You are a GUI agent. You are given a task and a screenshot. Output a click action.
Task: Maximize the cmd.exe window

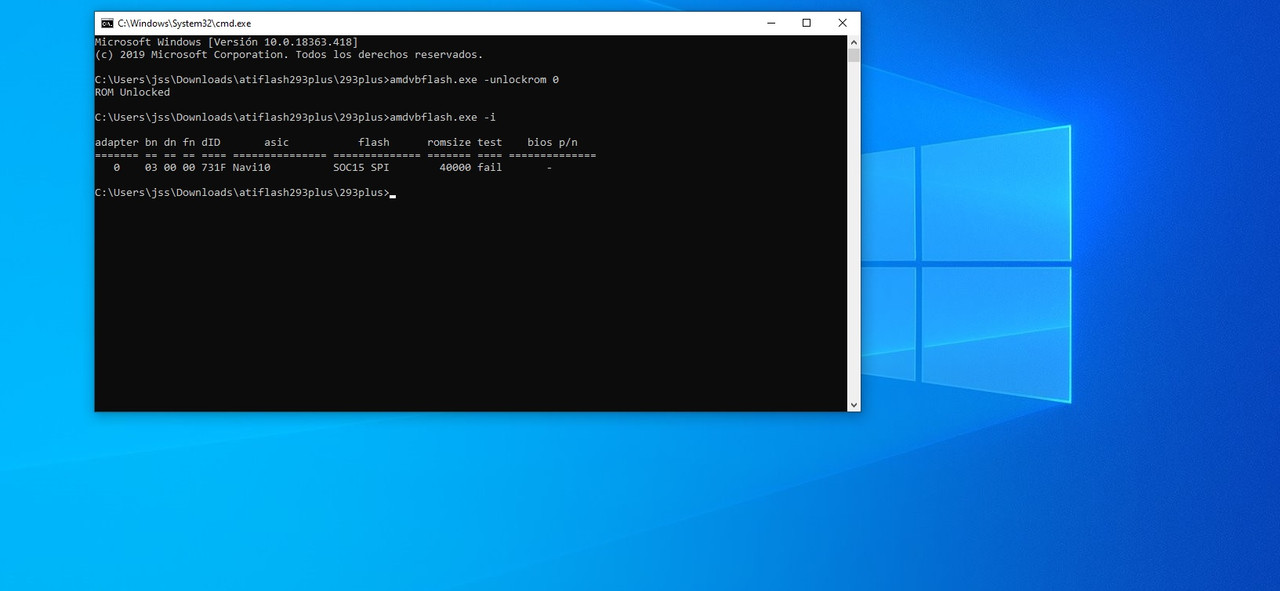(806, 23)
